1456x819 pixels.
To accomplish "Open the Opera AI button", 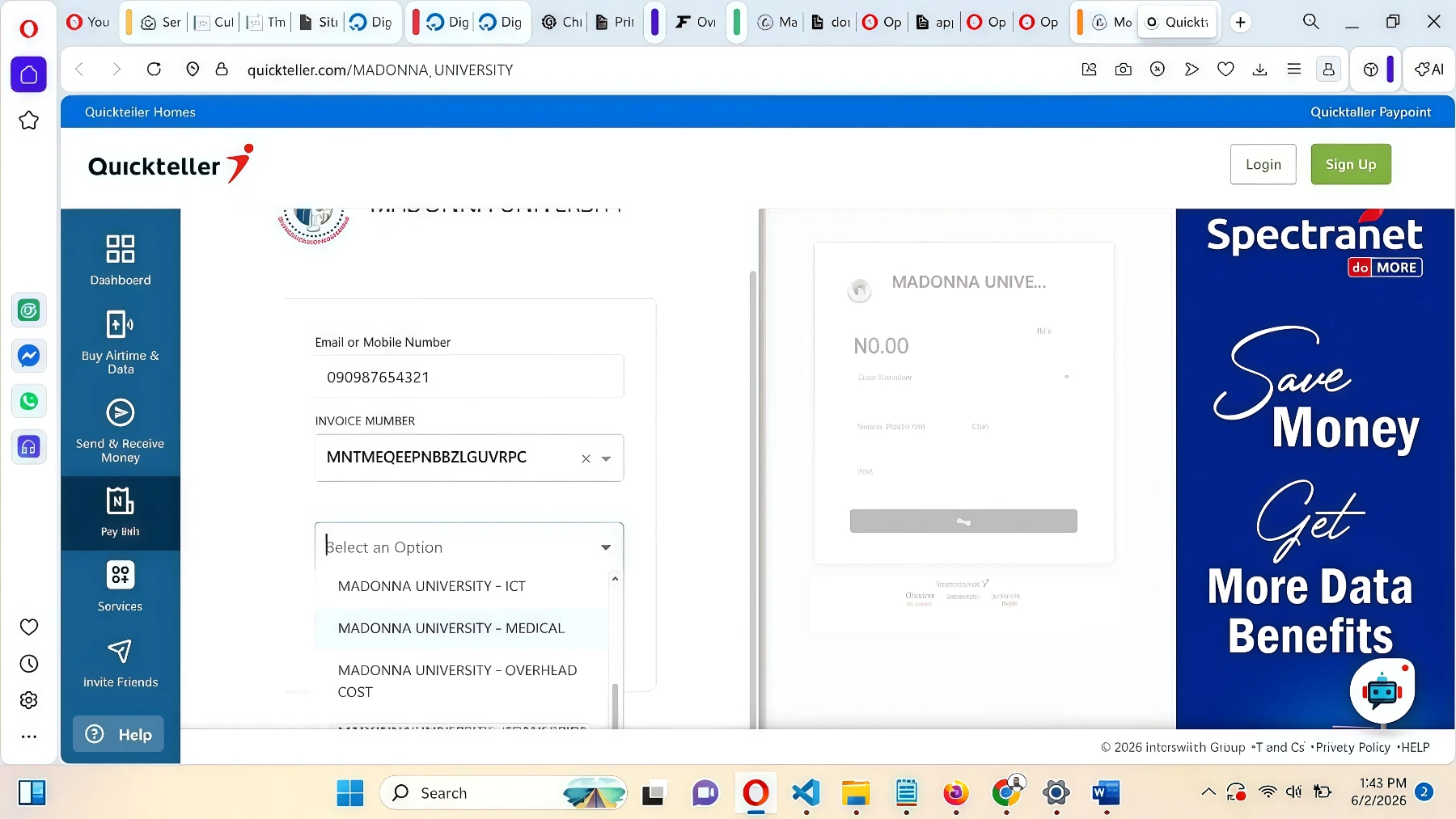I will pyautogui.click(x=1429, y=70).
